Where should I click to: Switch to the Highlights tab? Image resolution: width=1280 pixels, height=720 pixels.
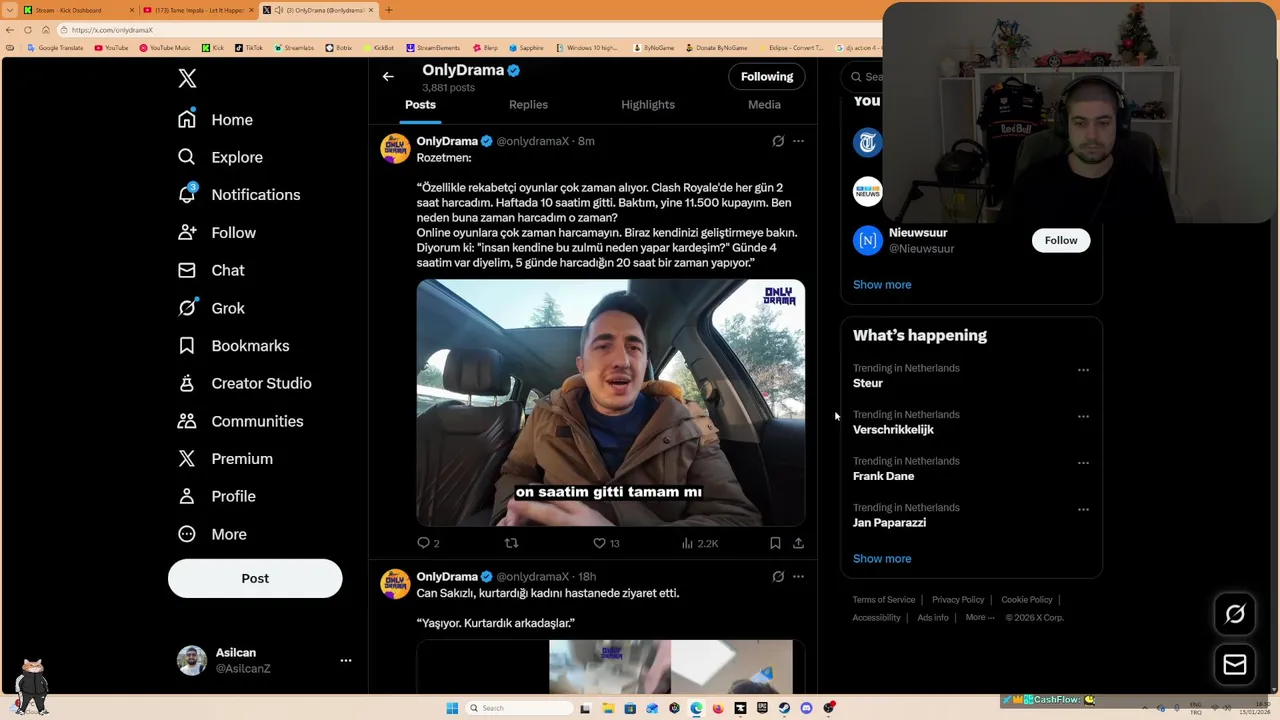click(648, 105)
